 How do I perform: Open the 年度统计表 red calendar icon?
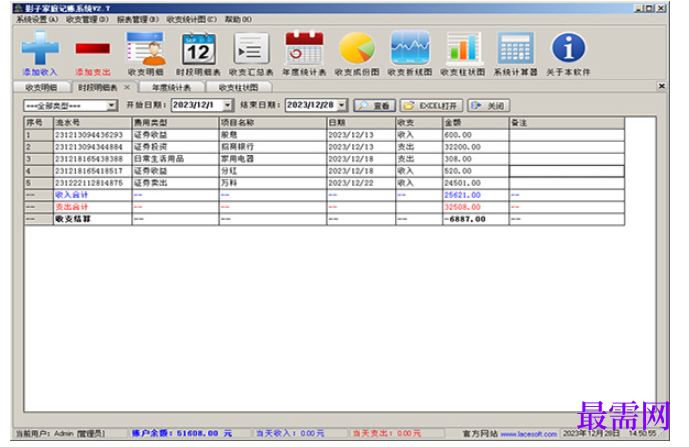click(304, 48)
